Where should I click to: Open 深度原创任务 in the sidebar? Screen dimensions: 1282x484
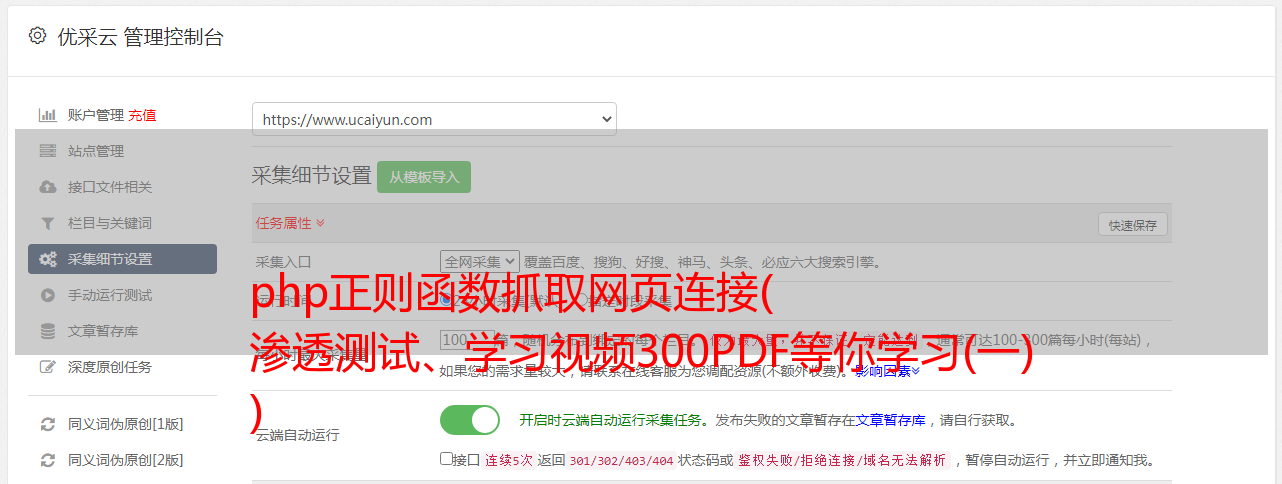(110, 367)
